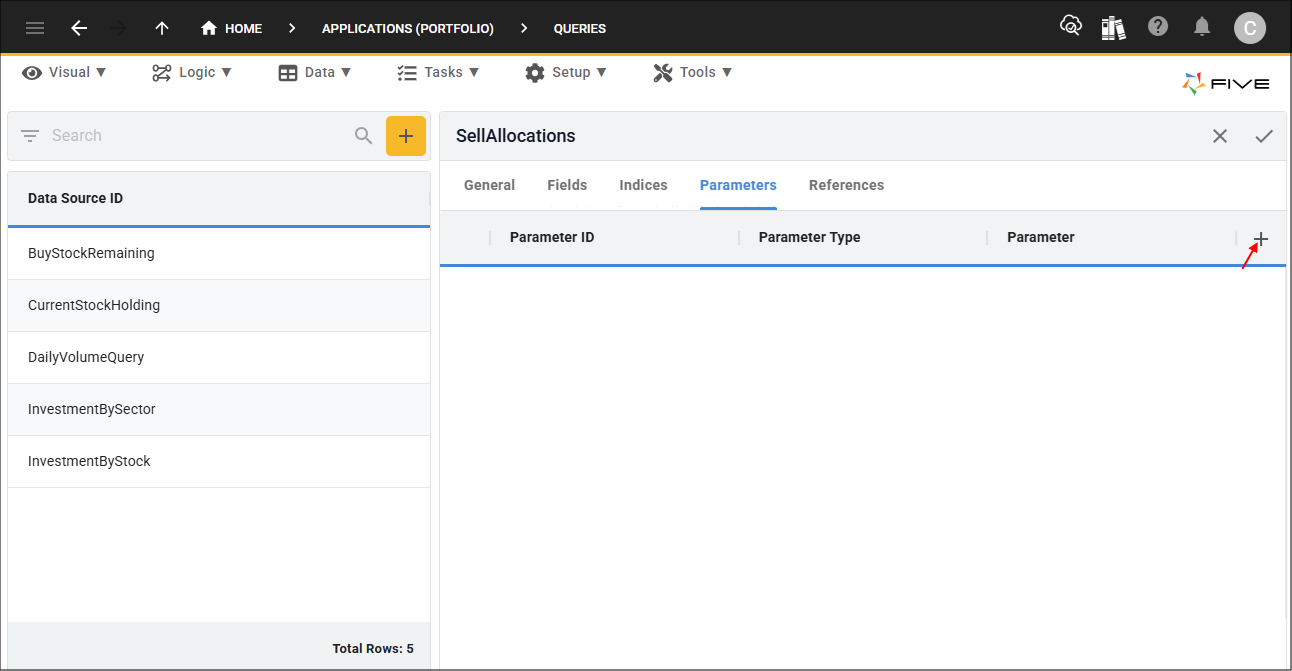Switch to the References tab
Screen dimensions: 1292x671
pyautogui.click(x=846, y=185)
